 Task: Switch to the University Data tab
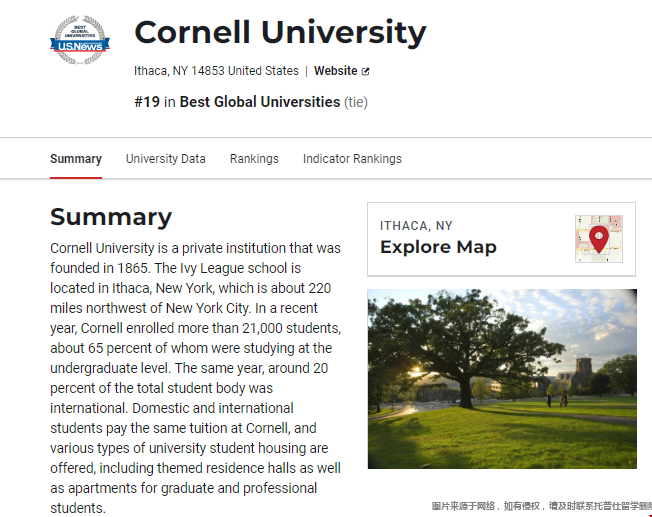[165, 159]
